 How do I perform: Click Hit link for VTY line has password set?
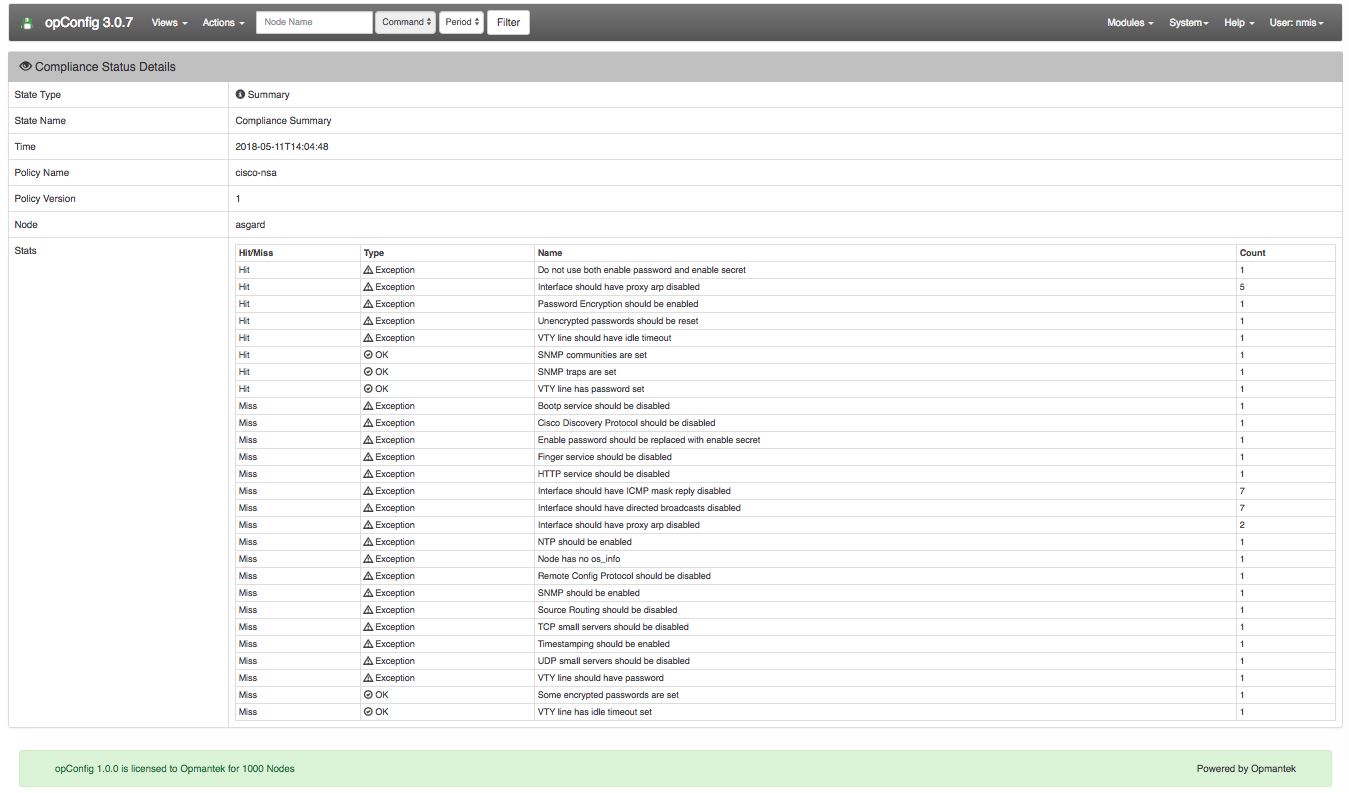click(x=244, y=389)
